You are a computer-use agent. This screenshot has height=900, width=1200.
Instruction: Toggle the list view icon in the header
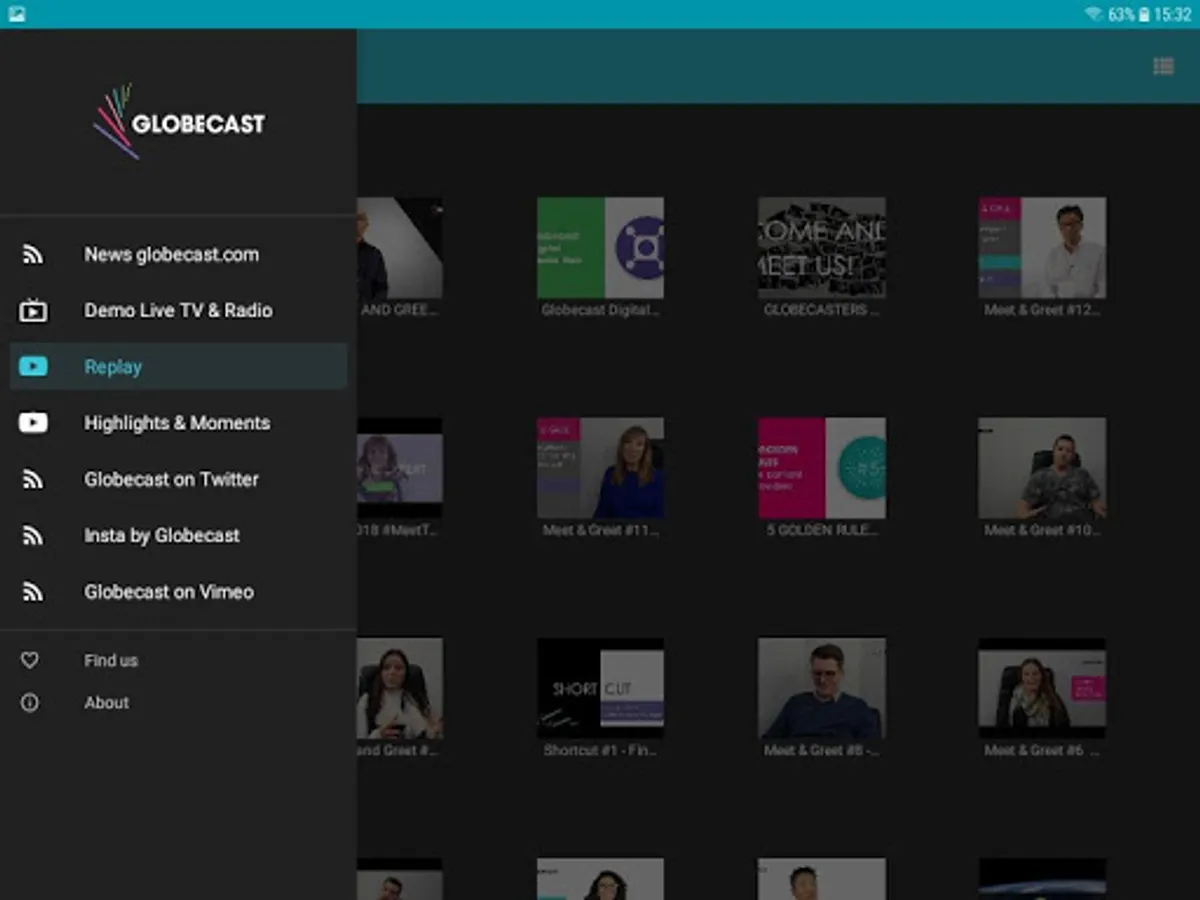coord(1163,66)
